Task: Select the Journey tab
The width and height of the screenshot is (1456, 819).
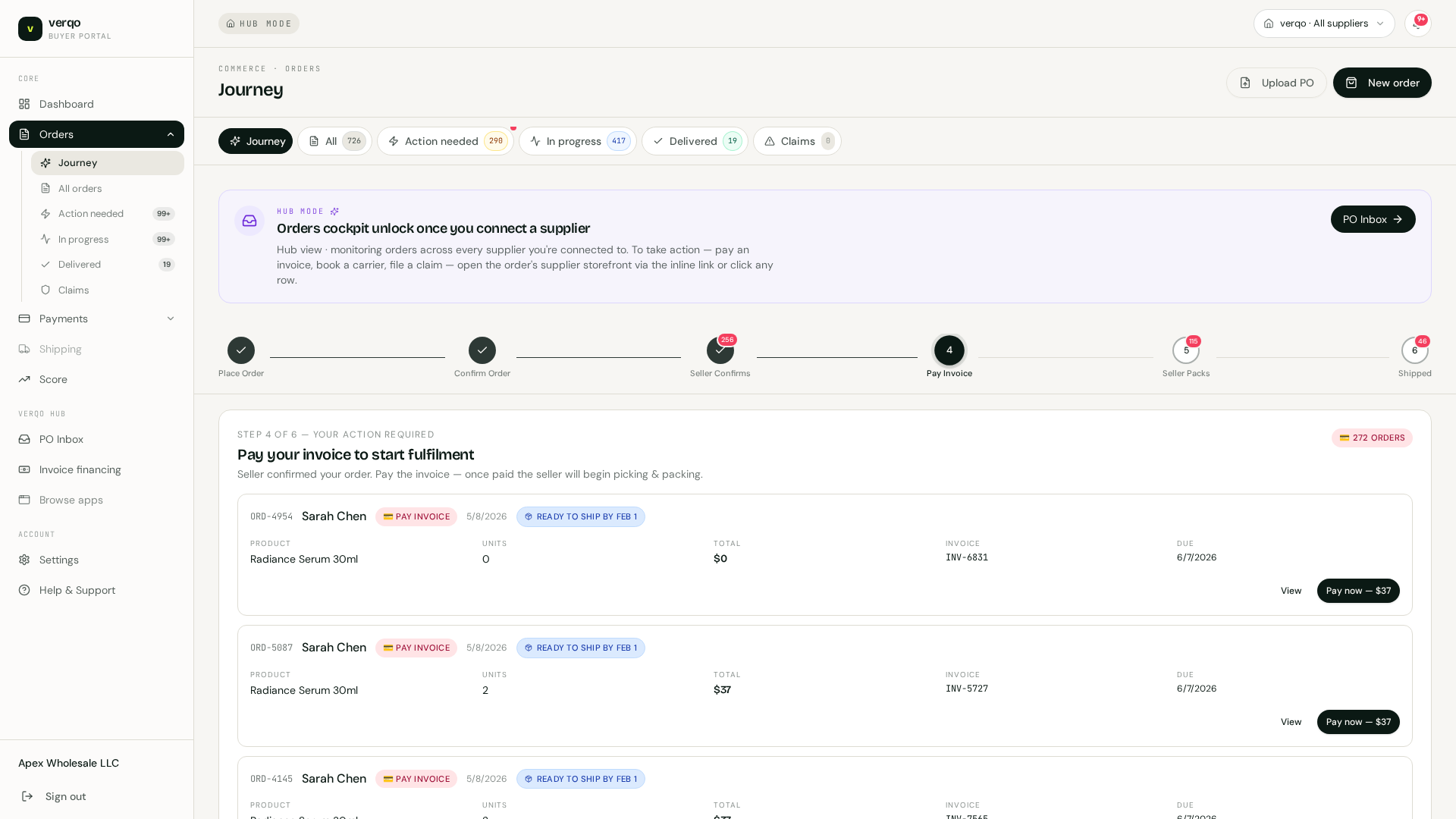Action: 256,141
